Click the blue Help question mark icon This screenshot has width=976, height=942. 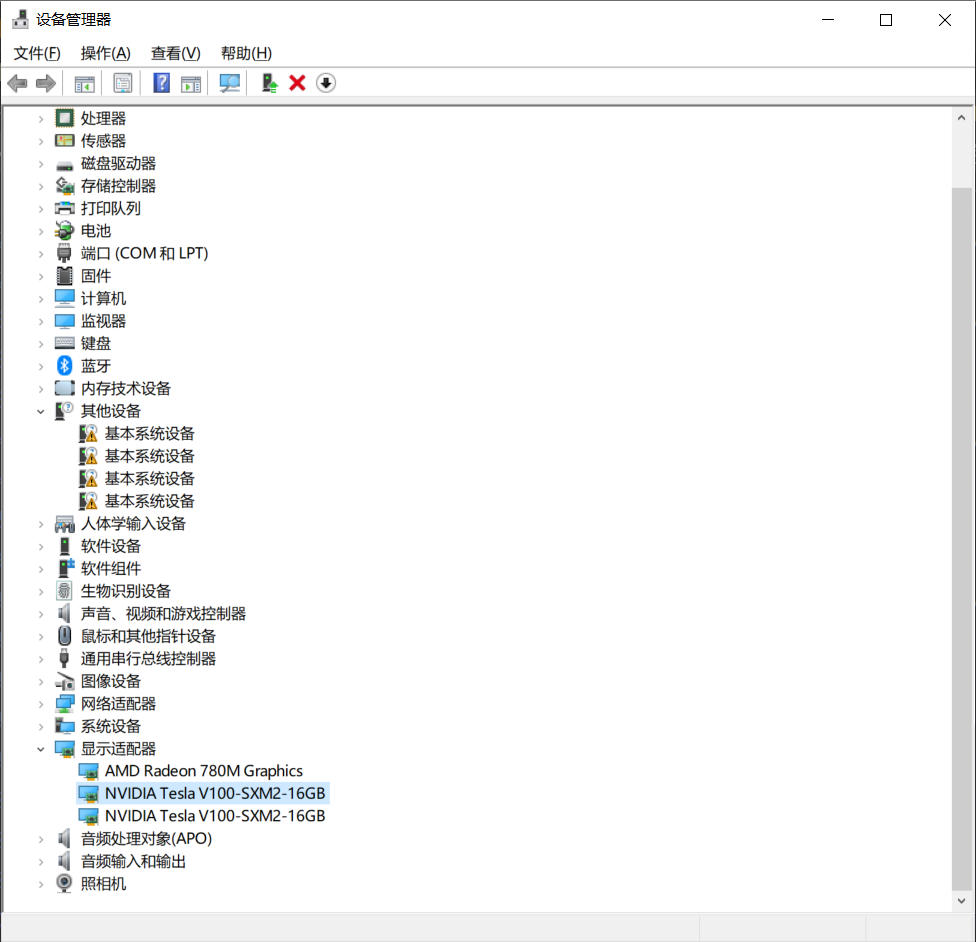click(161, 83)
